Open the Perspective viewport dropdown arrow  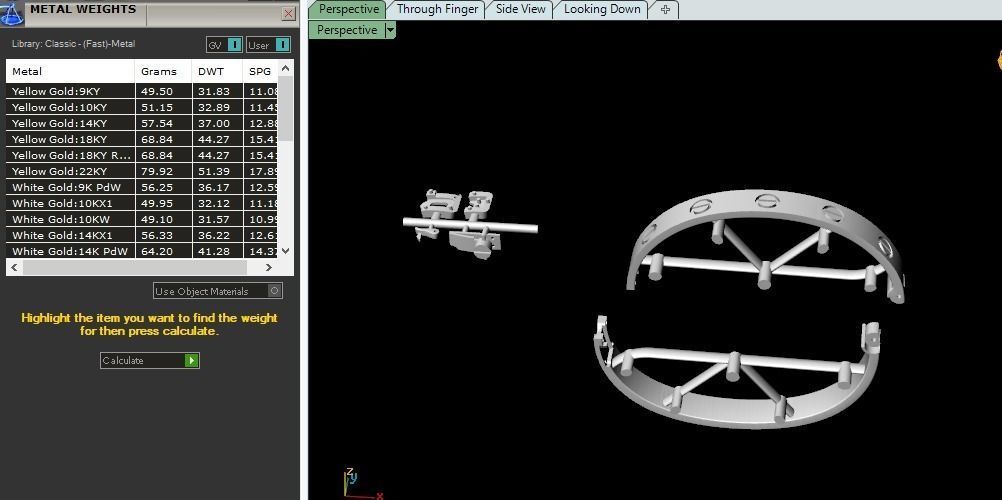(390, 30)
